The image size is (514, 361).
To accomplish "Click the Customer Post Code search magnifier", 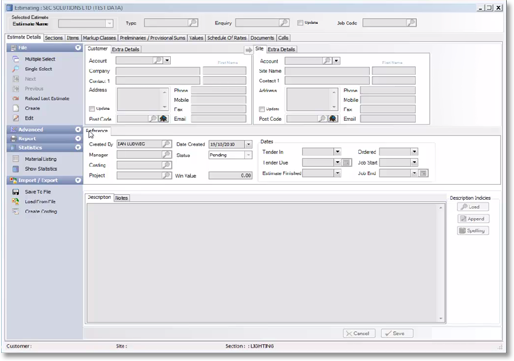I will [x=152, y=118].
